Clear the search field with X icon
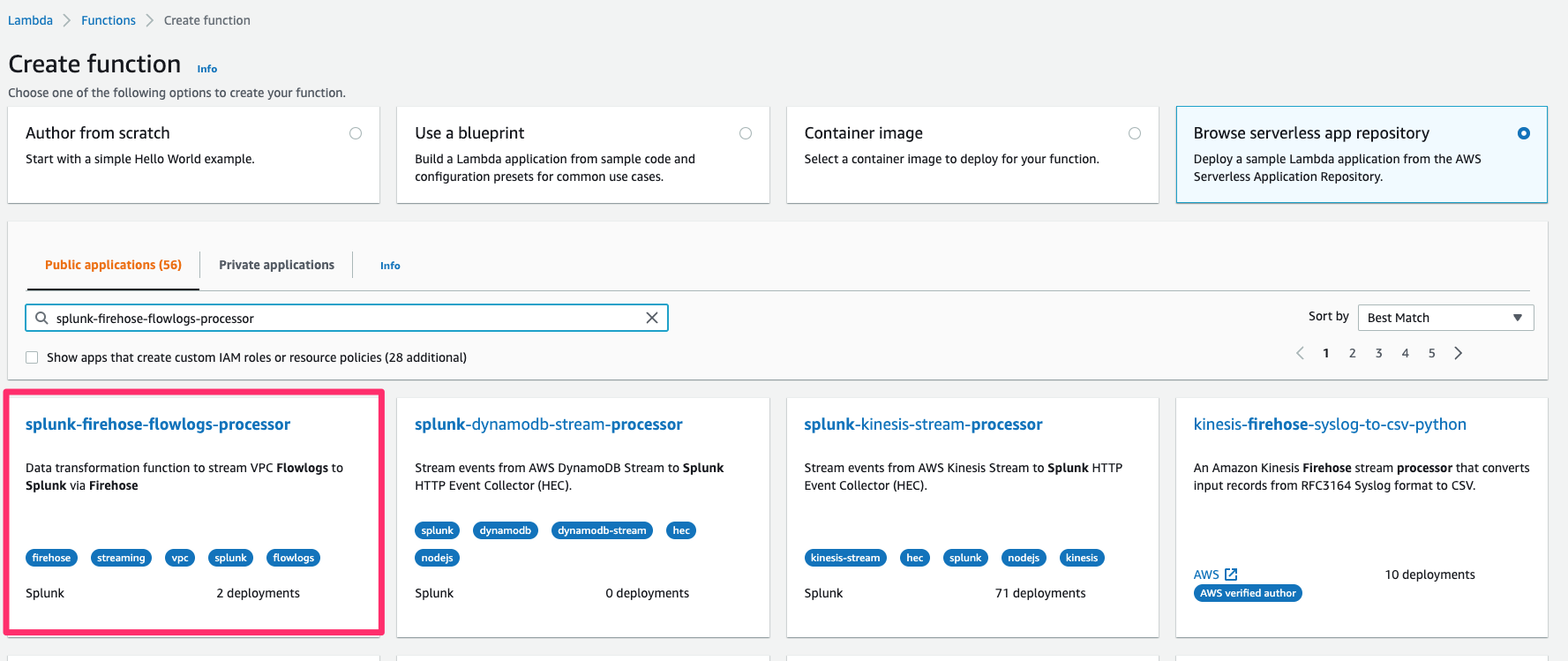Viewport: 1568px width, 661px height. tap(652, 318)
